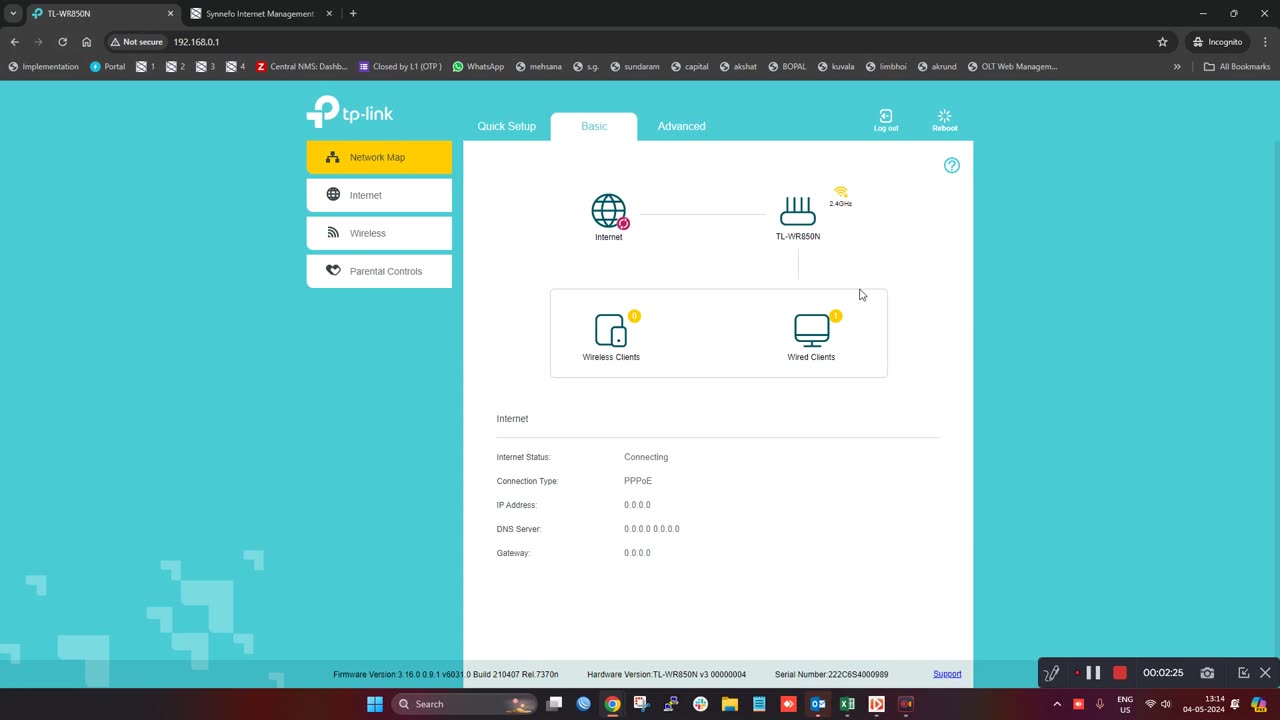The width and height of the screenshot is (1280, 720).
Task: Click the Log out icon
Action: click(x=886, y=120)
